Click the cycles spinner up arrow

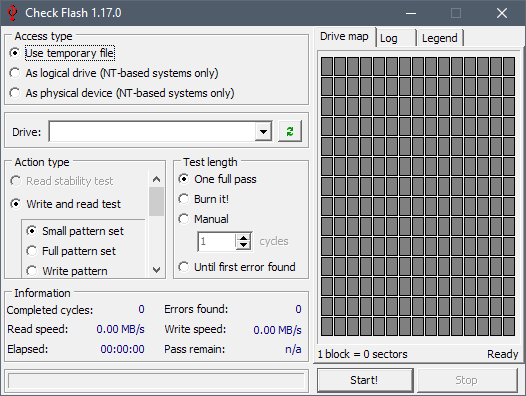click(x=243, y=237)
